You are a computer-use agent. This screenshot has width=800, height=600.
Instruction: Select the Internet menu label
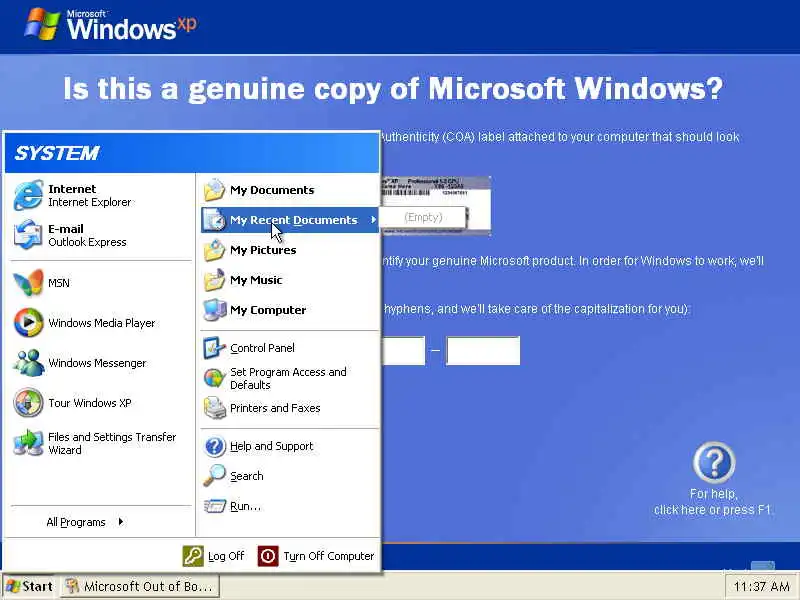[x=72, y=189]
